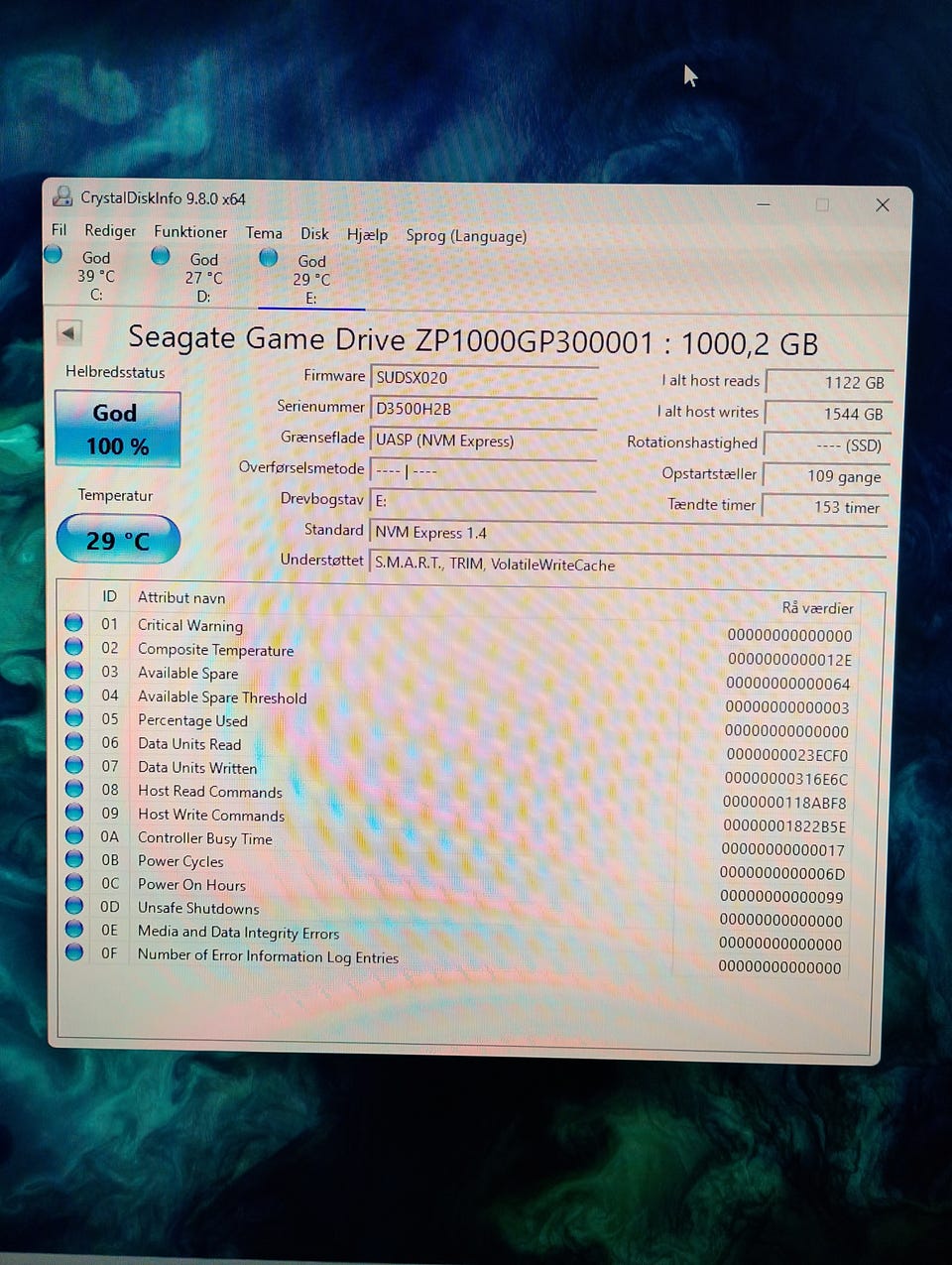The image size is (952, 1265).
Task: Select the Data Units Written attribute name
Action: pyautogui.click(x=197, y=768)
